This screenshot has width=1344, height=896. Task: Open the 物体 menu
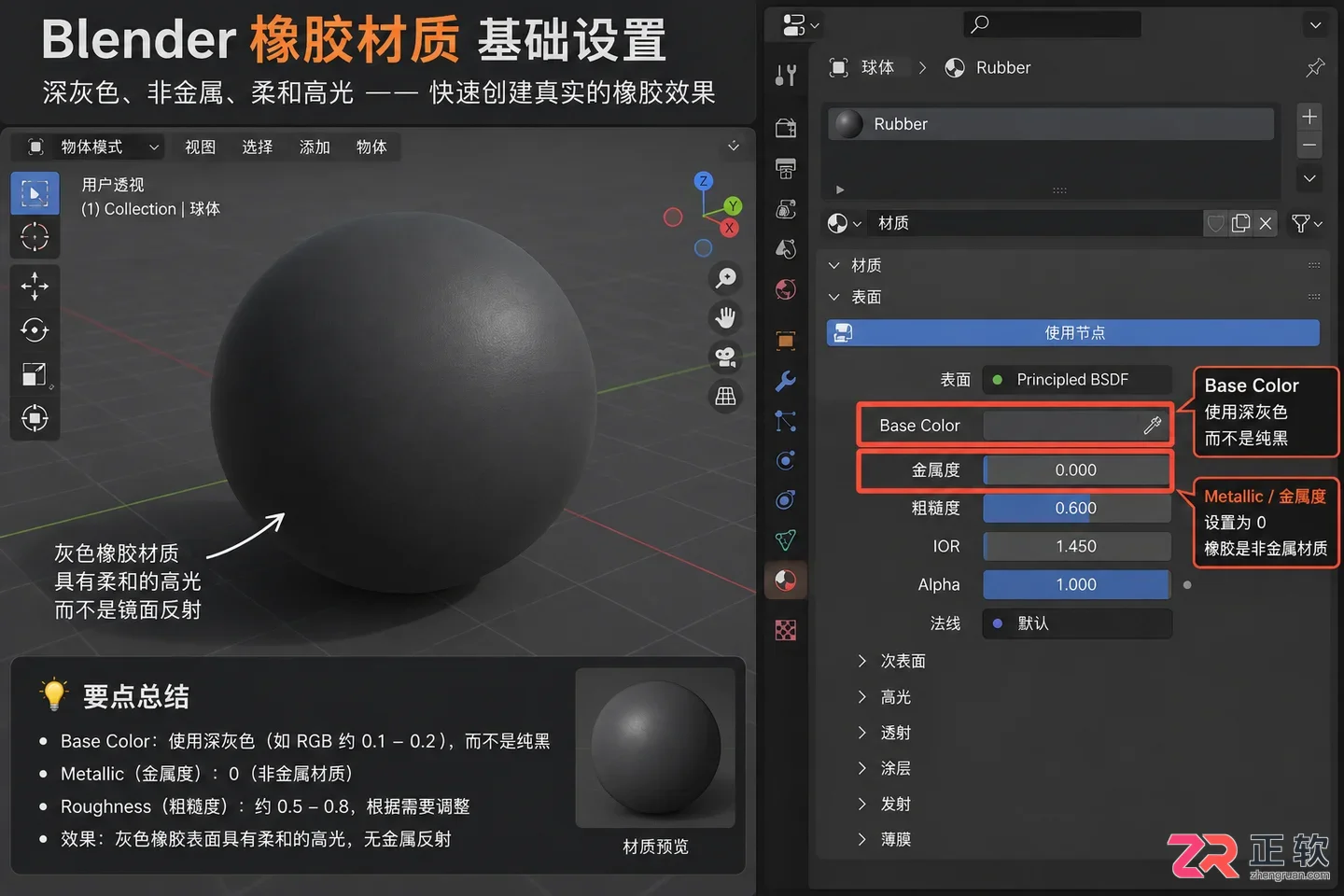(371, 147)
